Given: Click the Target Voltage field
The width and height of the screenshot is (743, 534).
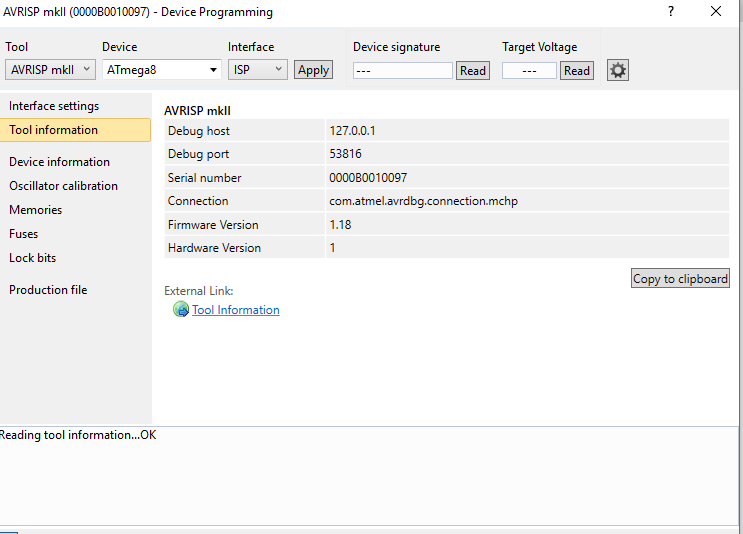Looking at the screenshot, I should point(529,71).
